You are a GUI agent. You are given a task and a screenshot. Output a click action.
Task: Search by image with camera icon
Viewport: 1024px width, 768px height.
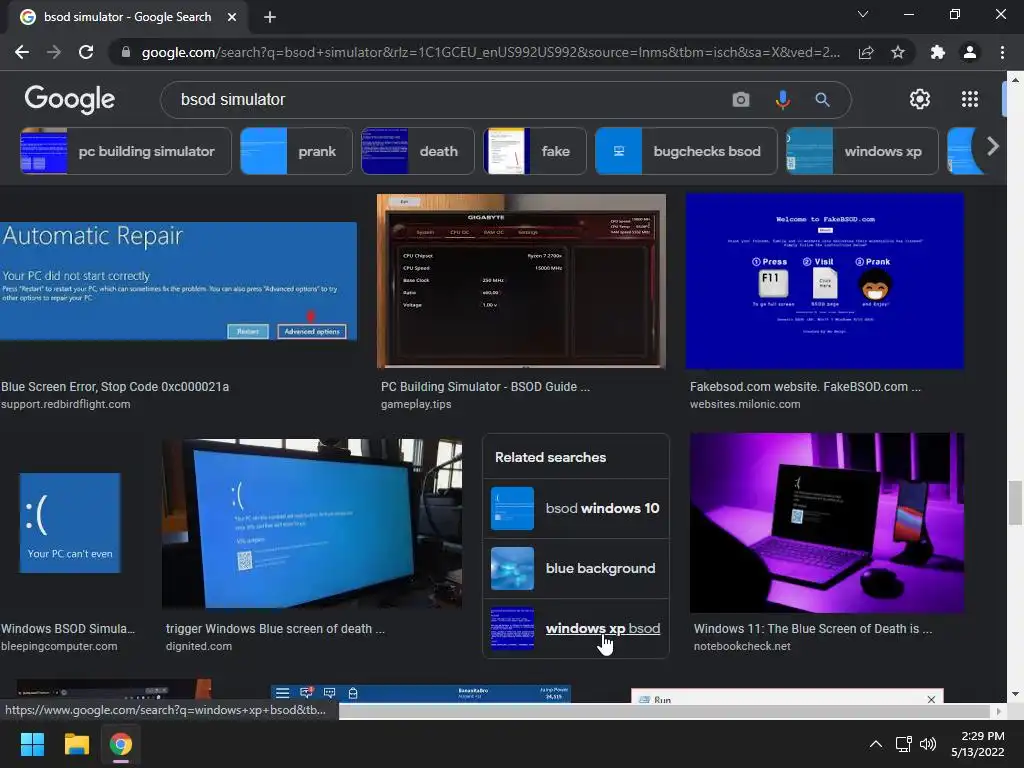point(741,99)
